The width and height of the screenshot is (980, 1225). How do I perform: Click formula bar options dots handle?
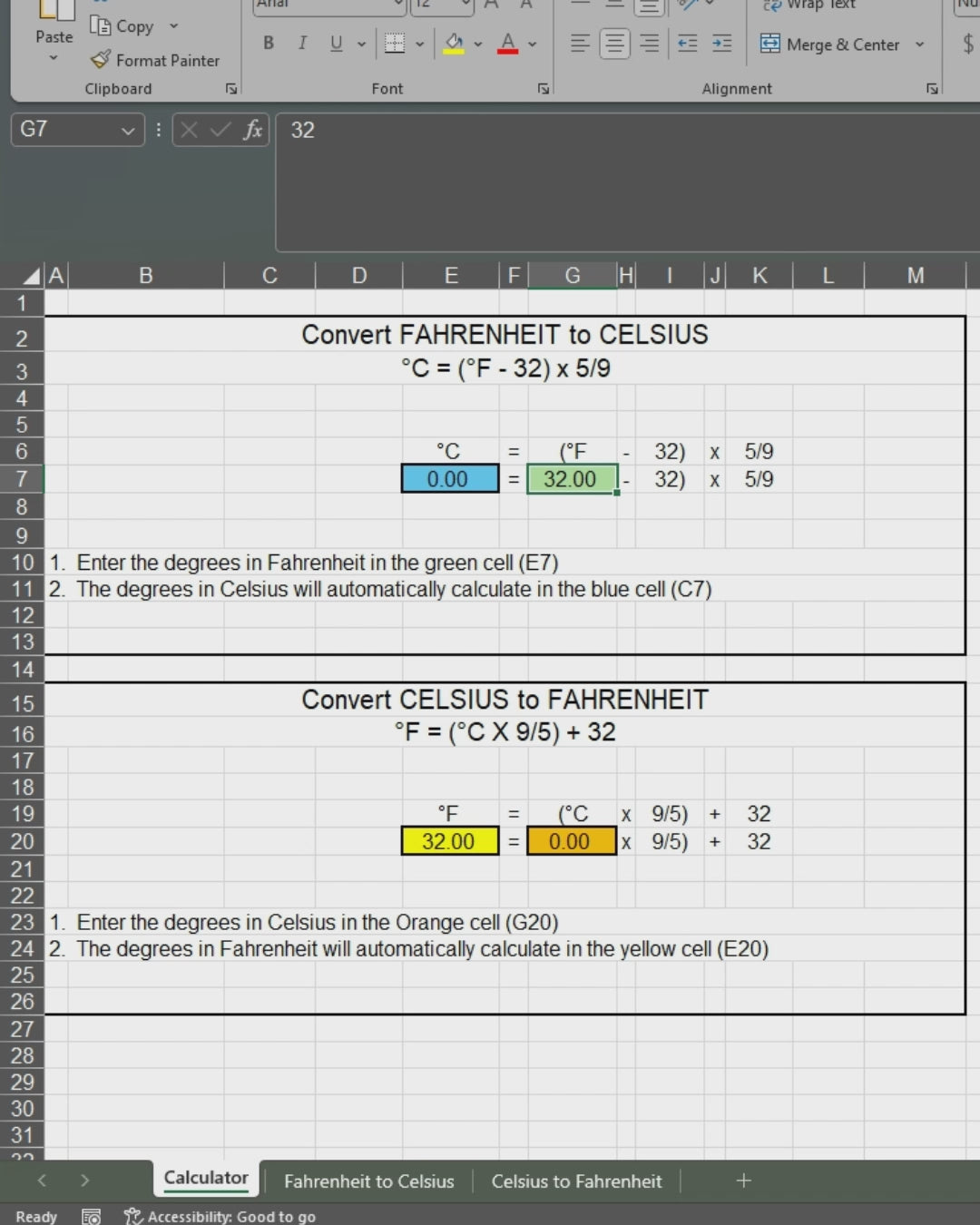pos(159,130)
